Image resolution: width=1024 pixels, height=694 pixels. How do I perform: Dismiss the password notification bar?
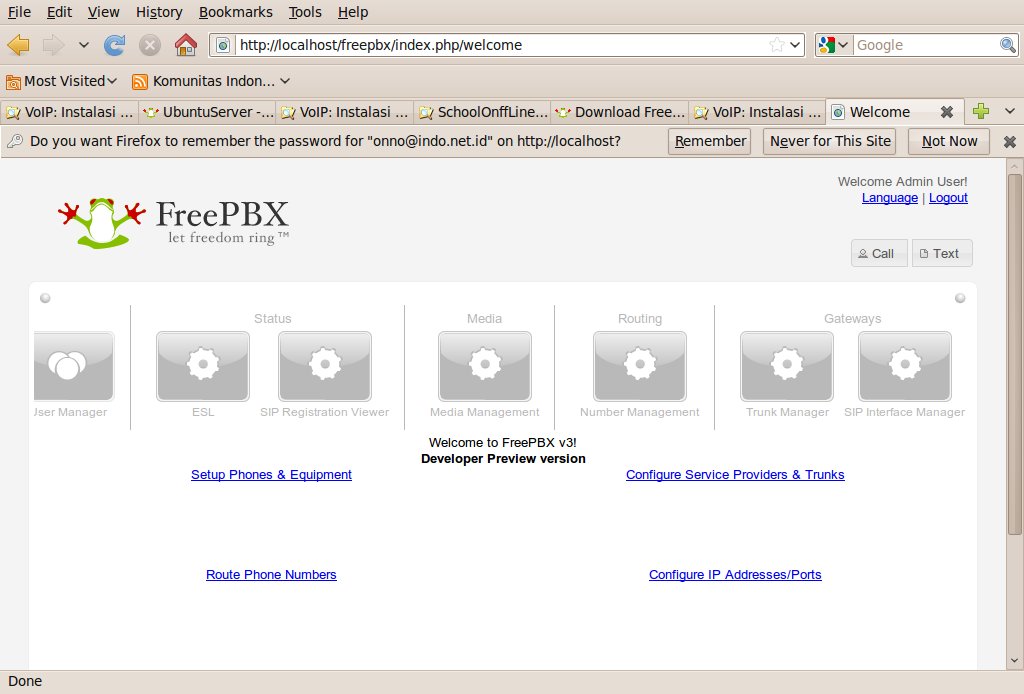[x=1010, y=142]
